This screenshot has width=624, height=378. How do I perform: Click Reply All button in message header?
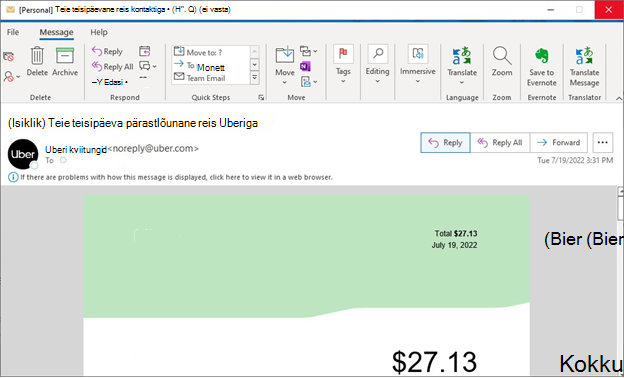pos(500,142)
